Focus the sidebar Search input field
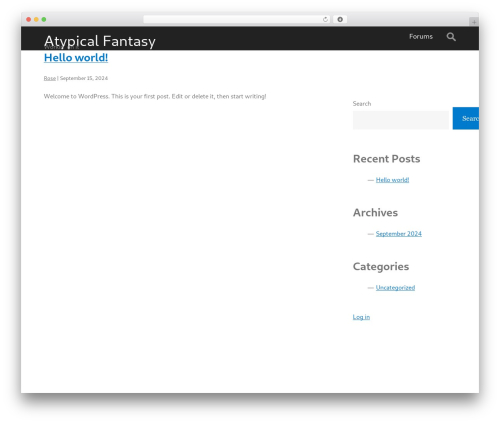Image resolution: width=500 pixels, height=423 pixels. click(x=401, y=120)
